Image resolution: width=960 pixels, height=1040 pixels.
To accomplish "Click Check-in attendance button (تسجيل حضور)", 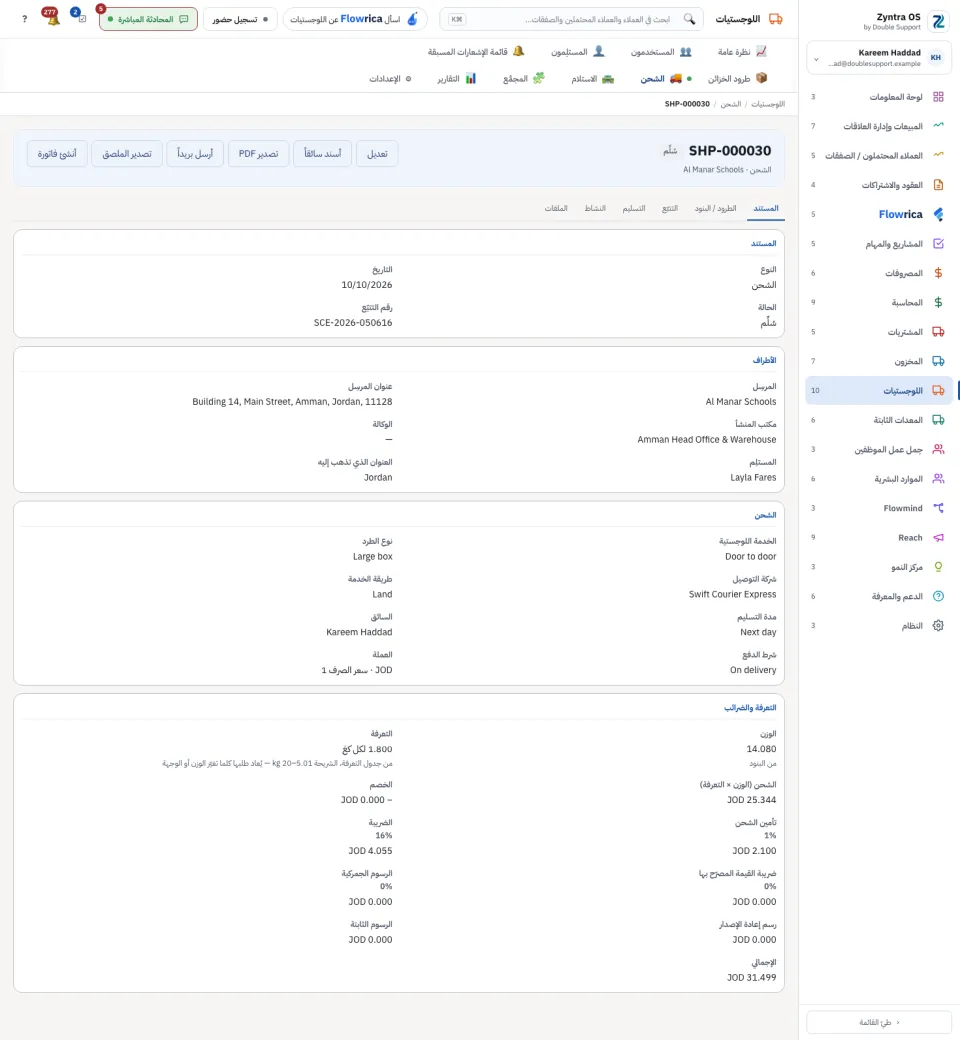I will 240,19.
